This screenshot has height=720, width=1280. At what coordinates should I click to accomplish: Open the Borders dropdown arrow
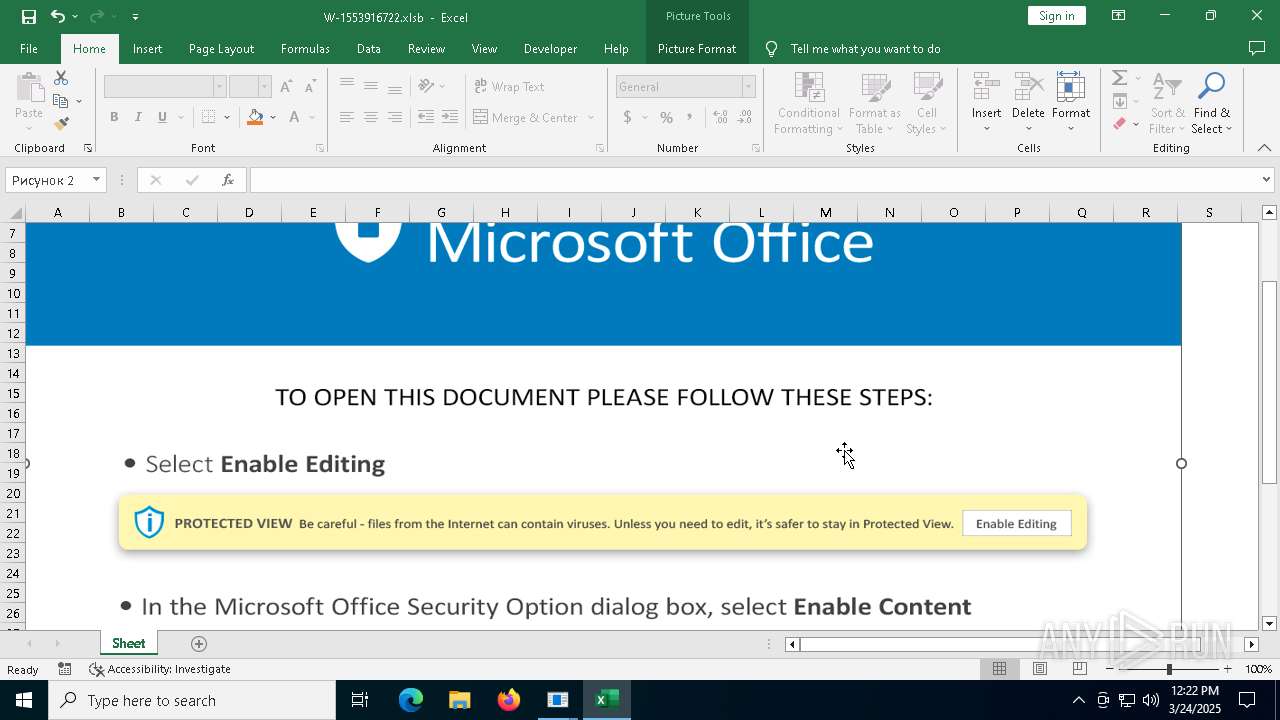[227, 118]
